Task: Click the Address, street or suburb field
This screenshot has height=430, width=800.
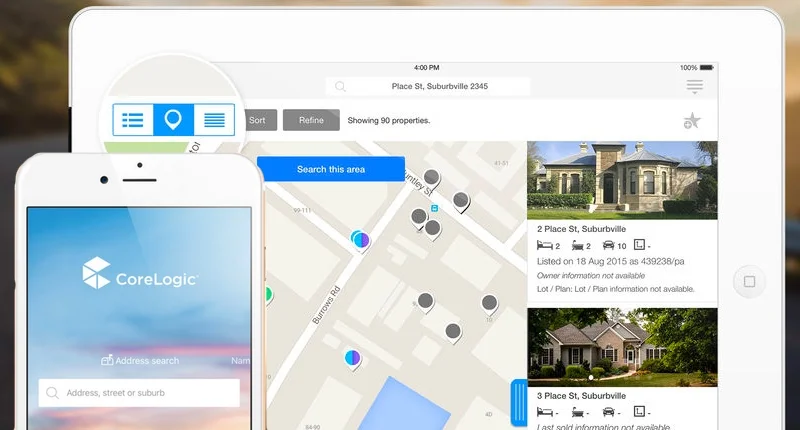Action: (140, 393)
